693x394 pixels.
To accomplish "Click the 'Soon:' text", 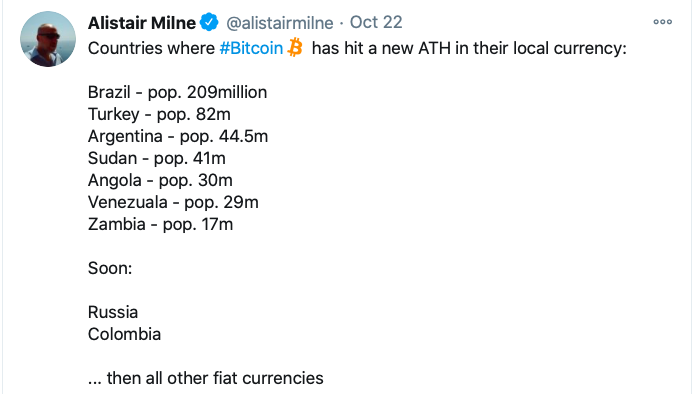I will pos(110,268).
